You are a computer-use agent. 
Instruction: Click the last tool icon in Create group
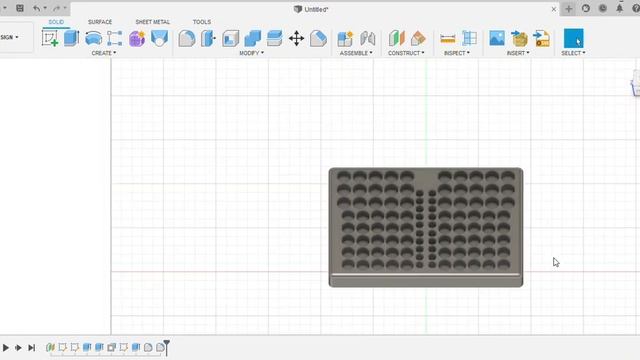pyautogui.click(x=159, y=38)
